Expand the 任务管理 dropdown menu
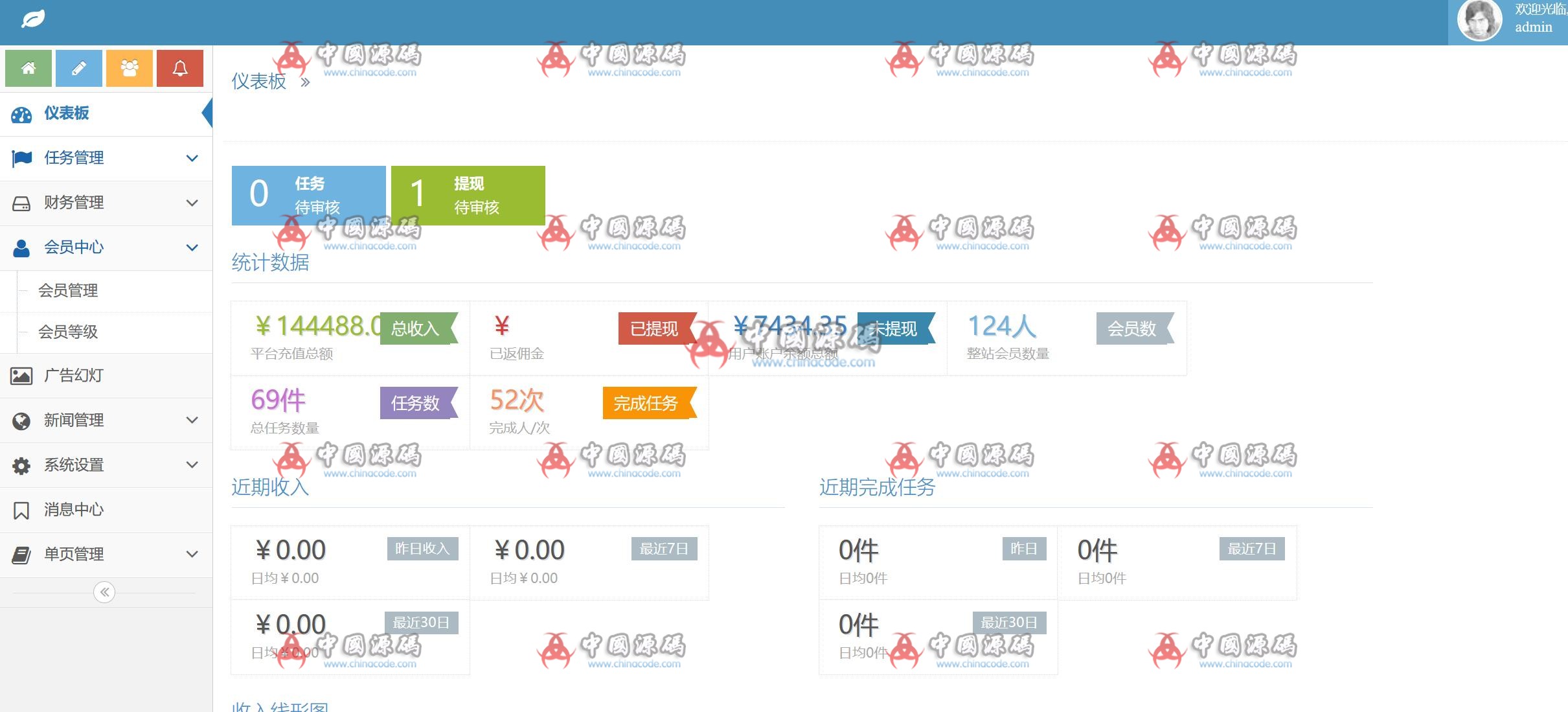Viewport: 1568px width, 712px height. [x=105, y=158]
